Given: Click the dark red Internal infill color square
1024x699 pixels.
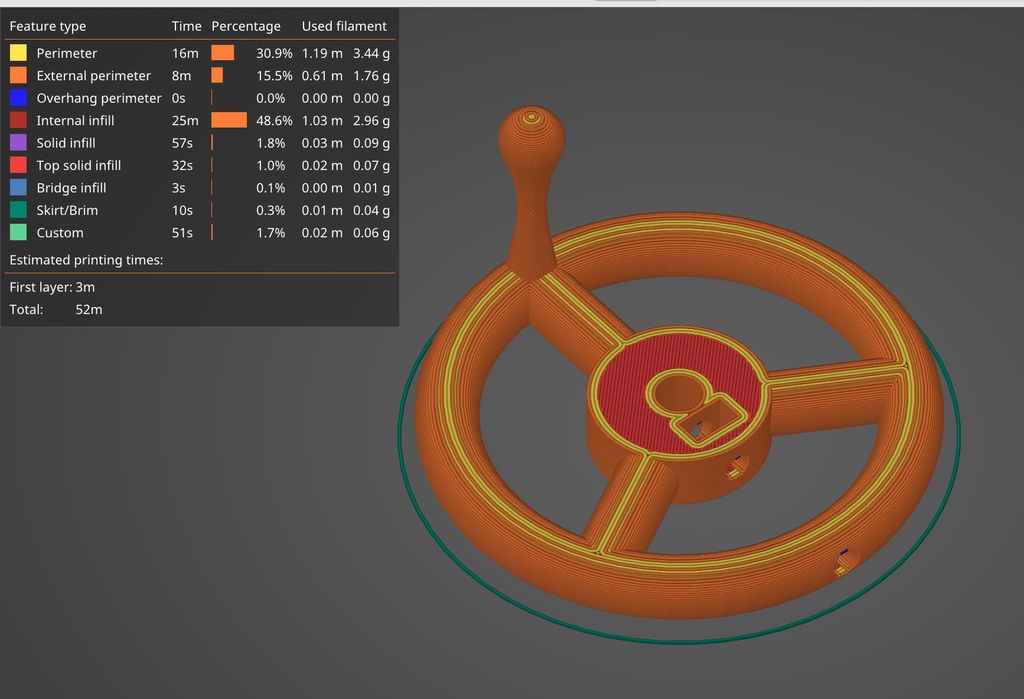Looking at the screenshot, I should [x=16, y=120].
